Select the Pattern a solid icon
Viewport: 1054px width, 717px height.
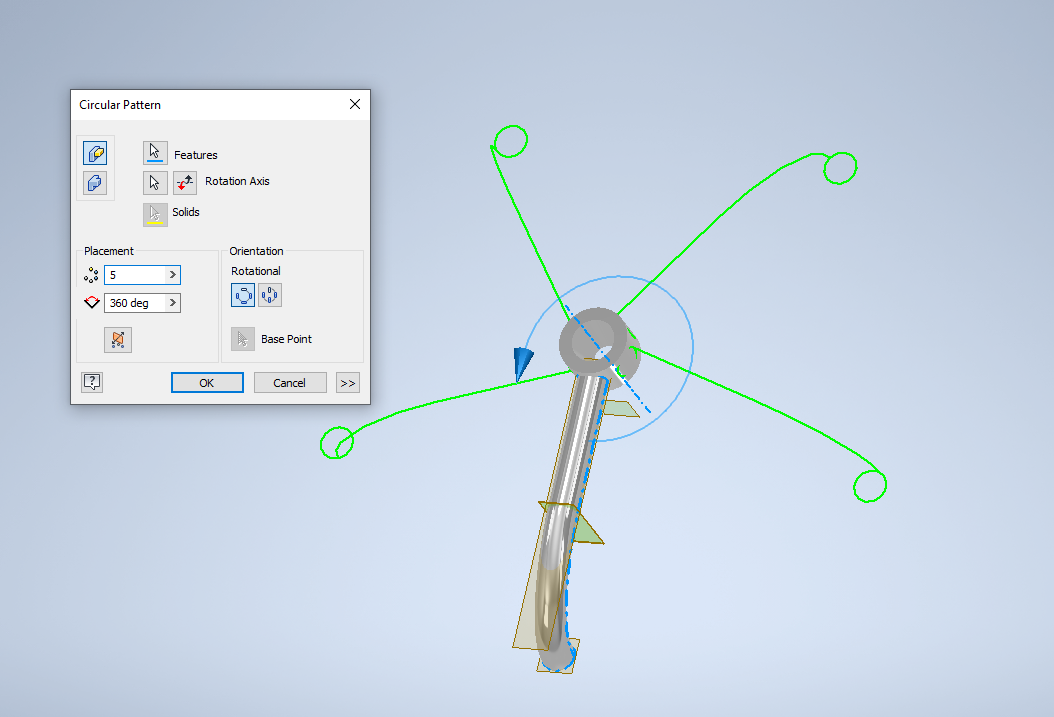point(95,183)
